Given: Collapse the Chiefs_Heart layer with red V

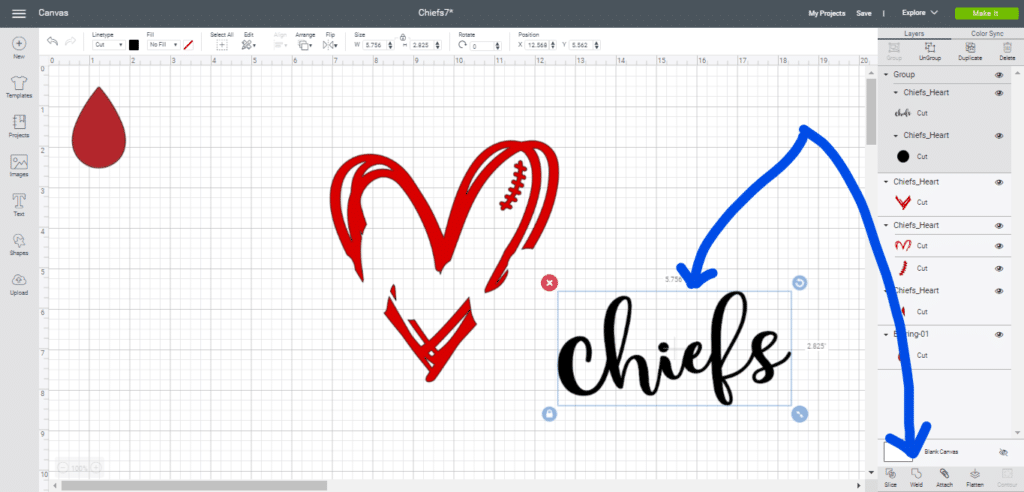Looking at the screenshot, I should [x=886, y=182].
